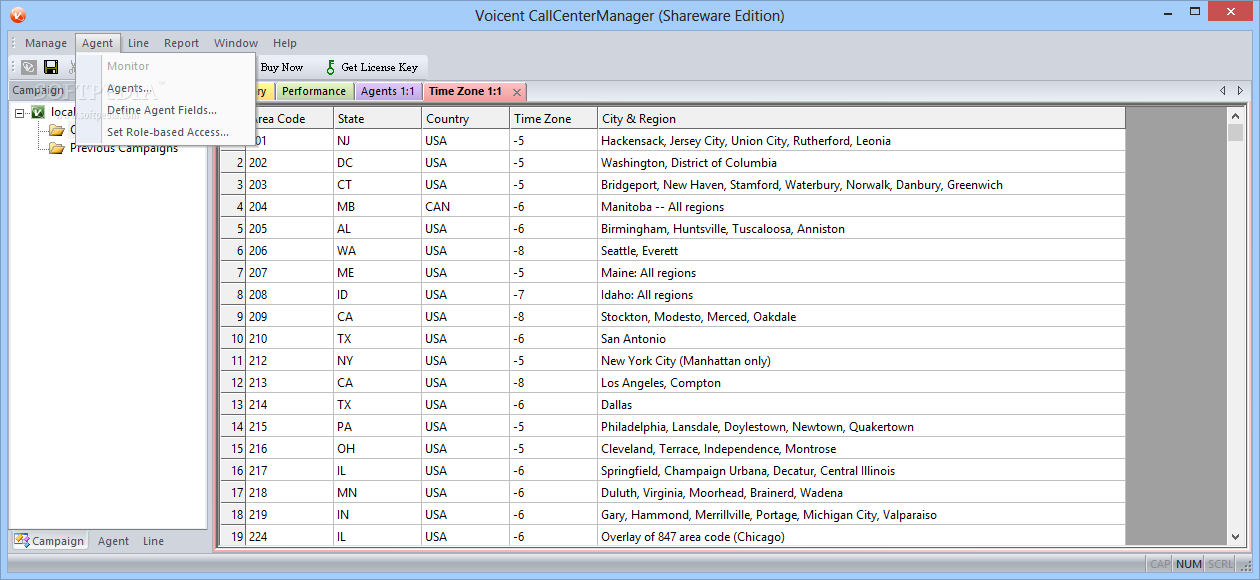Open the Manage menu
Screen dimensions: 1260x580
coord(46,43)
